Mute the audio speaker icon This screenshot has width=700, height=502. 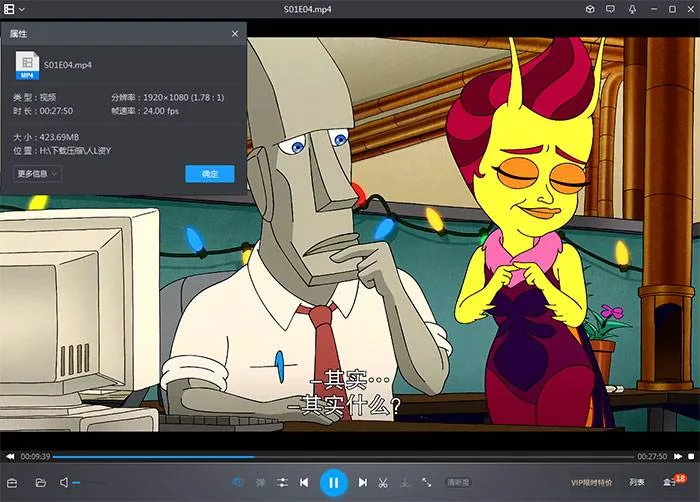(x=64, y=482)
